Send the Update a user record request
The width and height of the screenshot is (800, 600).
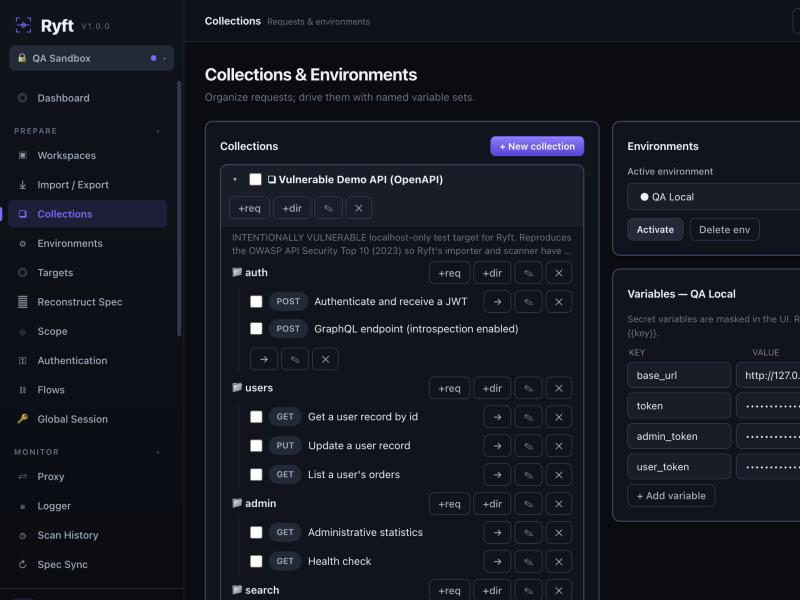point(497,446)
